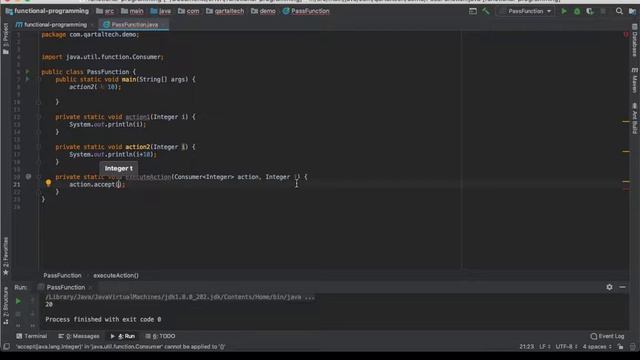640x360 pixels.
Task: Click the Stop button in top toolbar
Action: [x=603, y=11]
